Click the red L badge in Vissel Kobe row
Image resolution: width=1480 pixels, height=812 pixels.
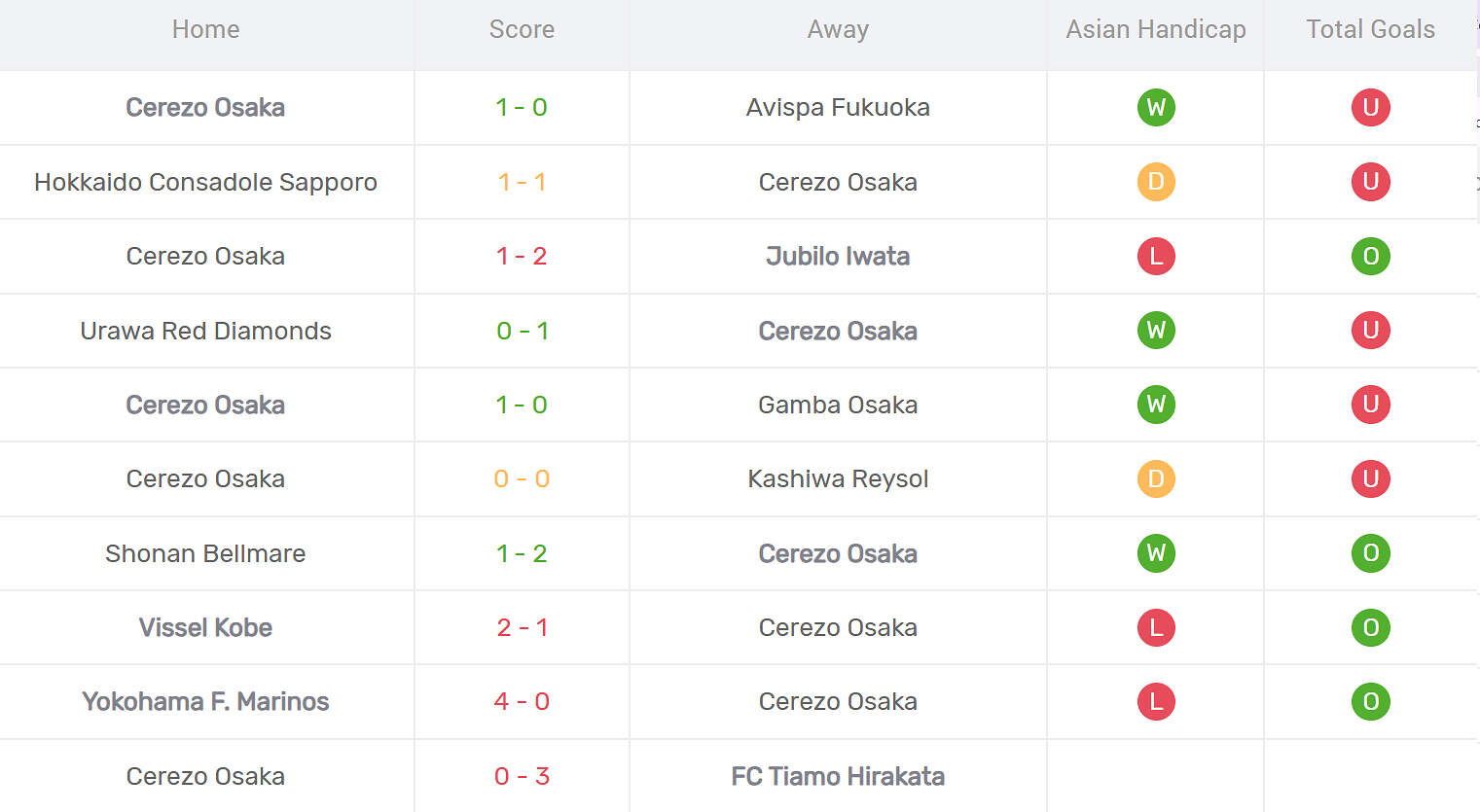click(1156, 627)
